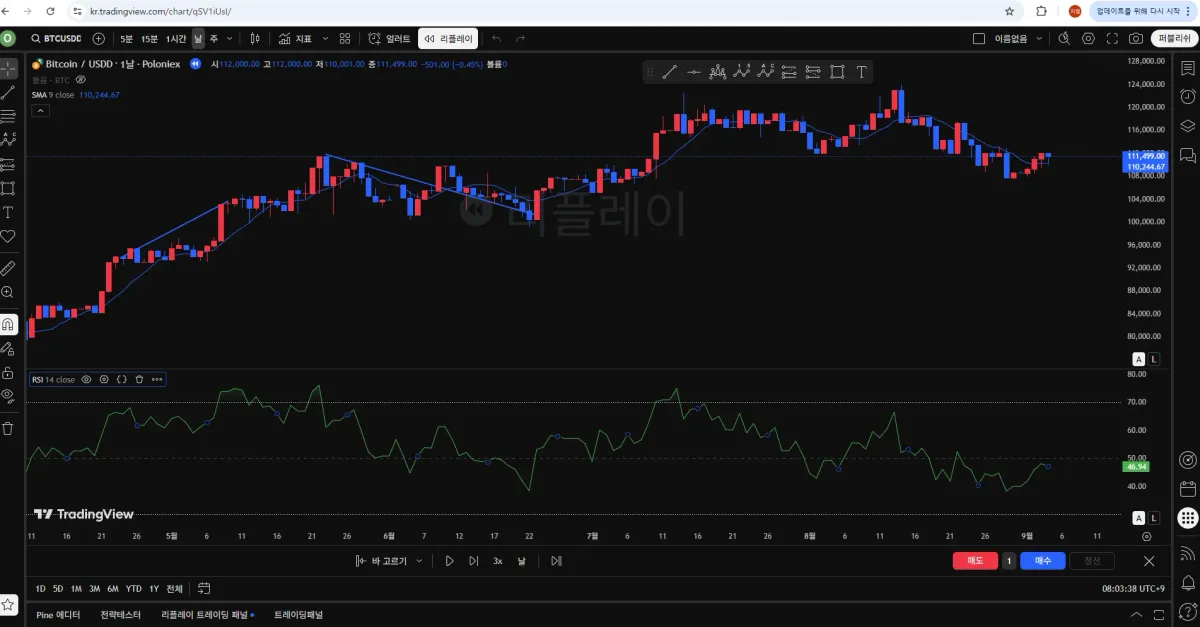1200x627 pixels.
Task: Open RSI indicator settings gear
Action: pyautogui.click(x=104, y=380)
